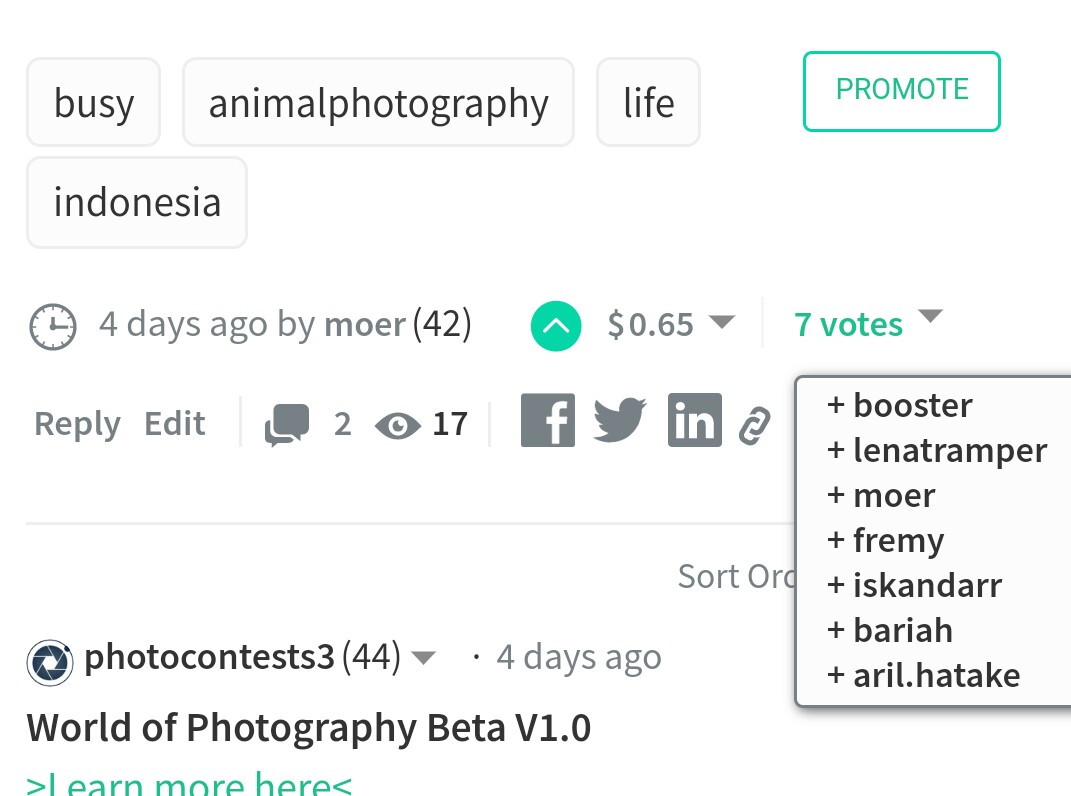Share post via LinkedIn icon
The width and height of the screenshot is (1071, 796).
click(695, 420)
